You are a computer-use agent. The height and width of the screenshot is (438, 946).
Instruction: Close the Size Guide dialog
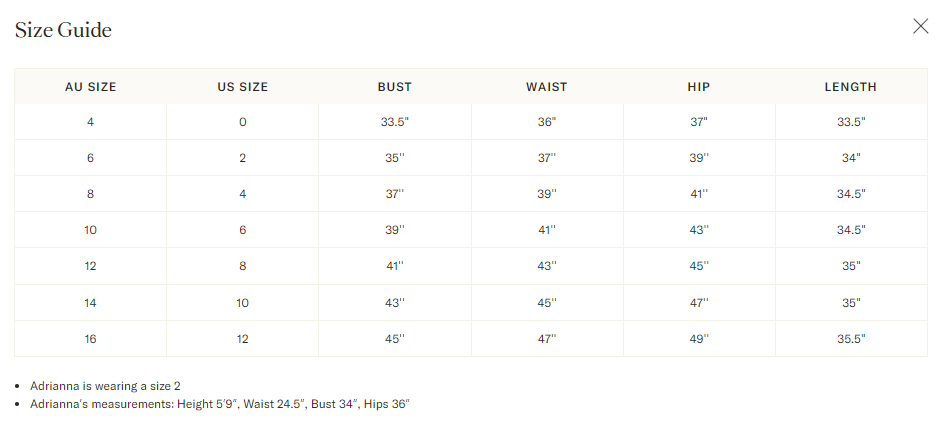[920, 26]
